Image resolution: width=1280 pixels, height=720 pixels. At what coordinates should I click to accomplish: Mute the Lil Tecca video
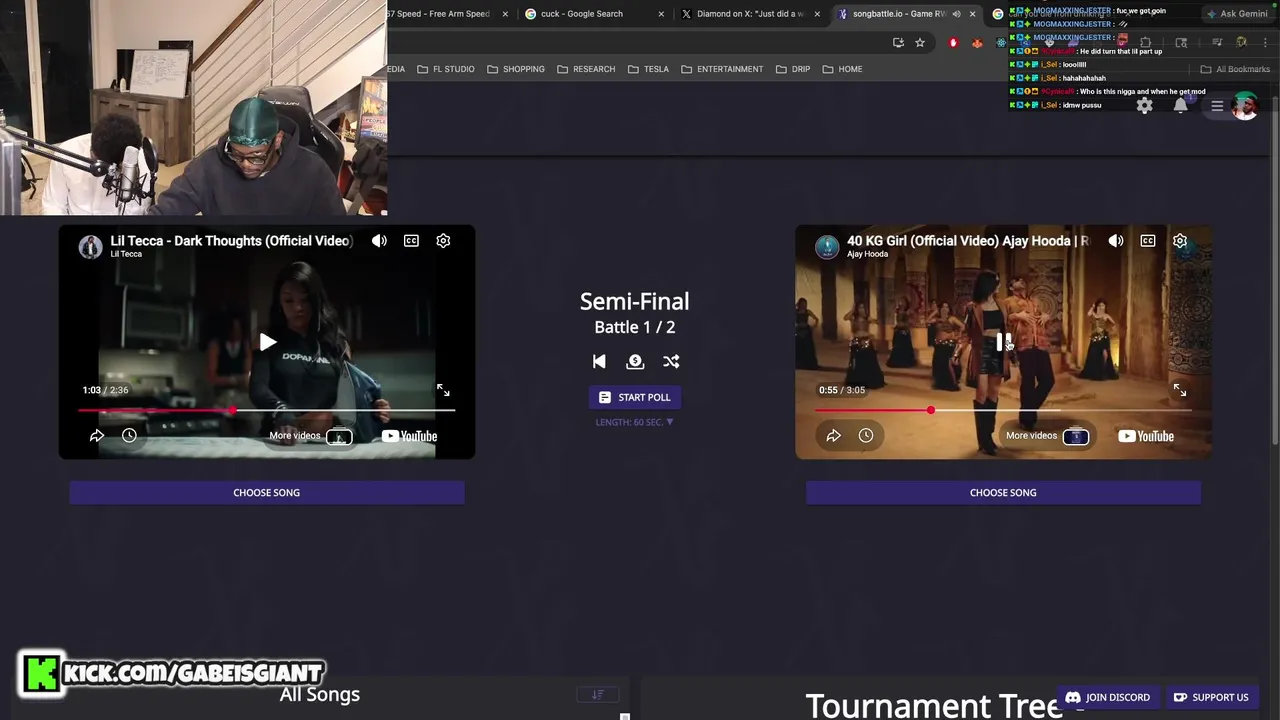point(379,241)
